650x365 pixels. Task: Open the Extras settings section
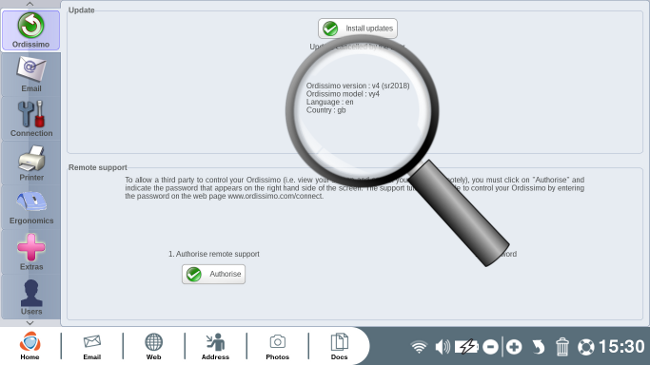click(31, 252)
